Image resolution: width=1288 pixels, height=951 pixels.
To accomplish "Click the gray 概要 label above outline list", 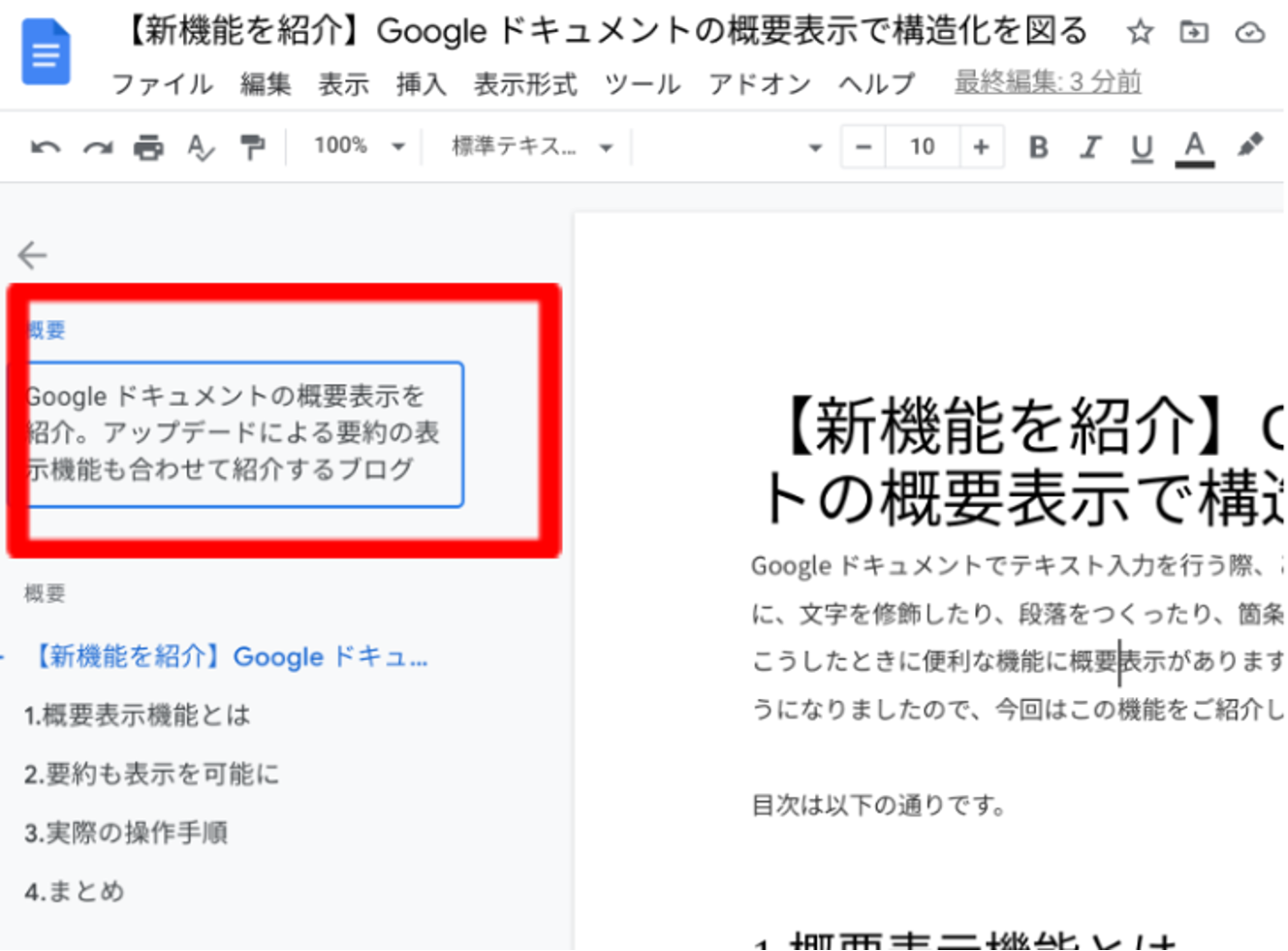I will (45, 593).
